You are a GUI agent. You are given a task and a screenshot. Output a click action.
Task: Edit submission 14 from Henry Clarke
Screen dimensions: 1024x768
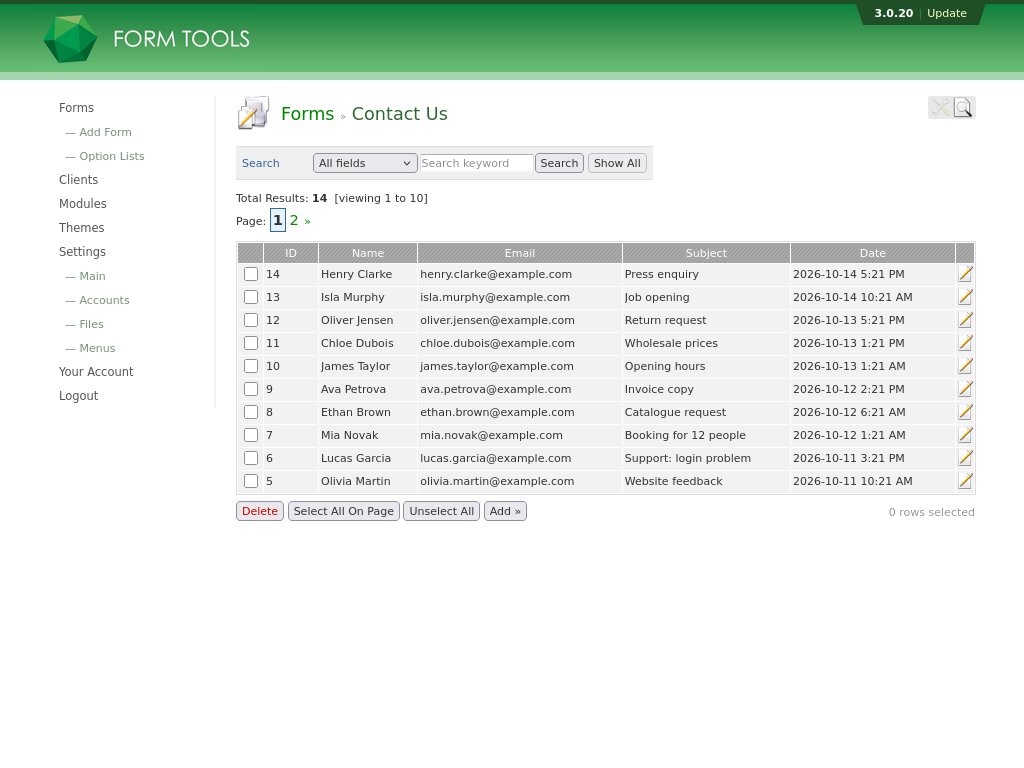pos(965,274)
